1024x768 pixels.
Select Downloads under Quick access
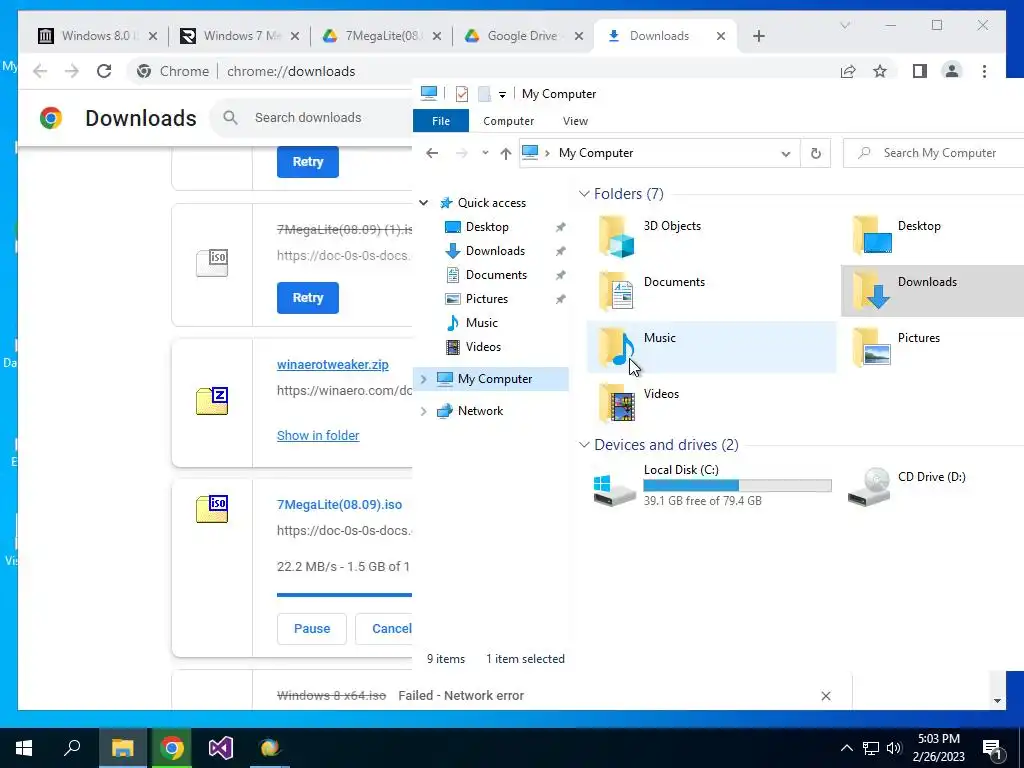(495, 251)
